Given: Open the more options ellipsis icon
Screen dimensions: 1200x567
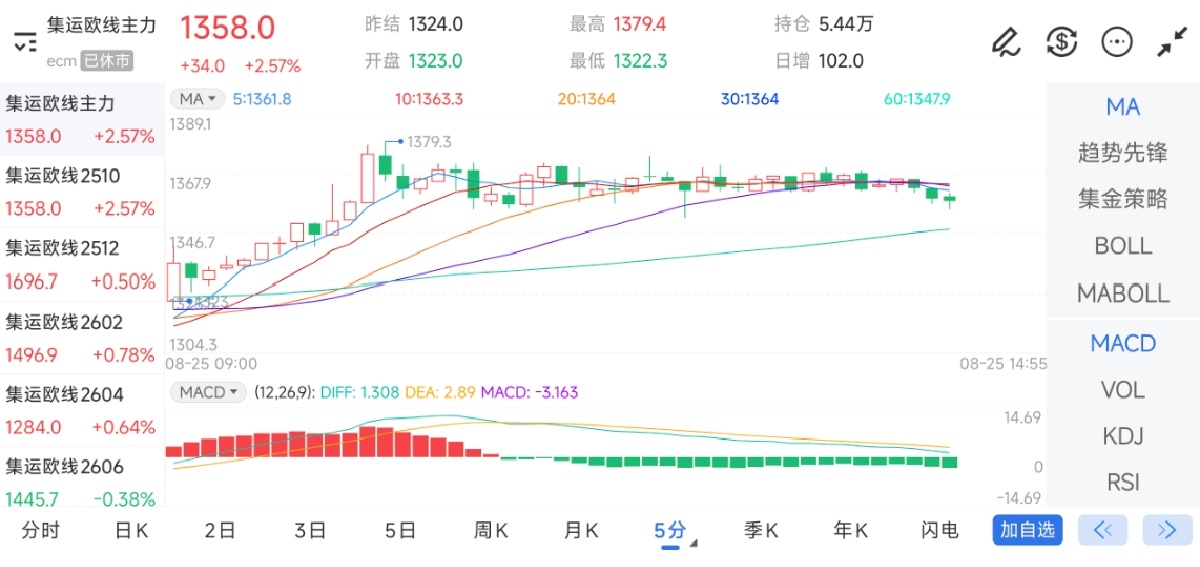Looking at the screenshot, I should coord(1116,41).
